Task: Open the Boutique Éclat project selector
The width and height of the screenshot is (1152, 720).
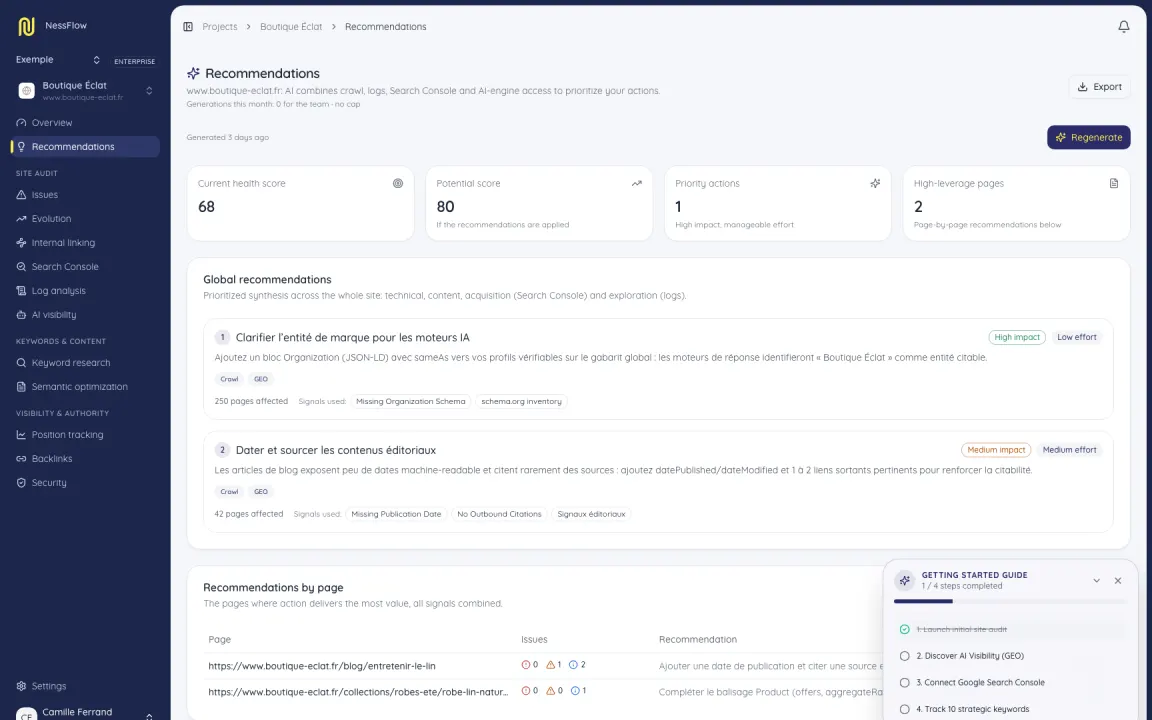Action: pos(85,91)
